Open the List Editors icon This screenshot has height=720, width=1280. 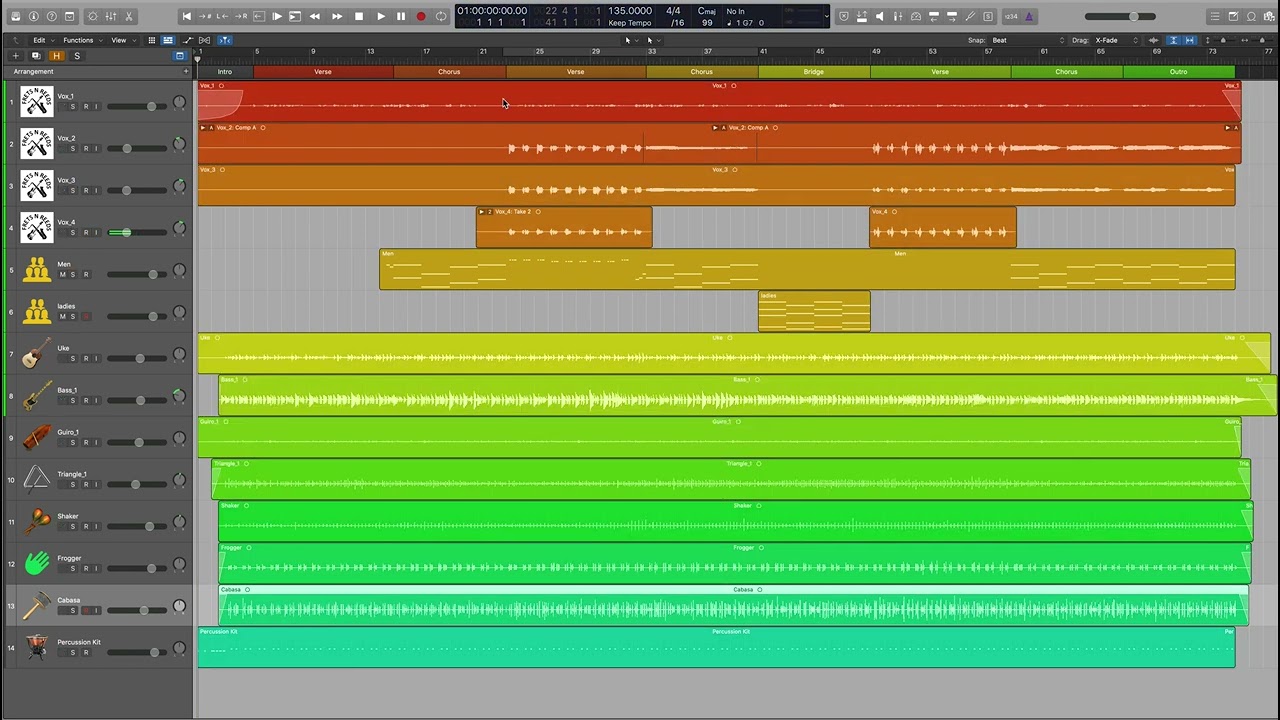tap(1215, 16)
